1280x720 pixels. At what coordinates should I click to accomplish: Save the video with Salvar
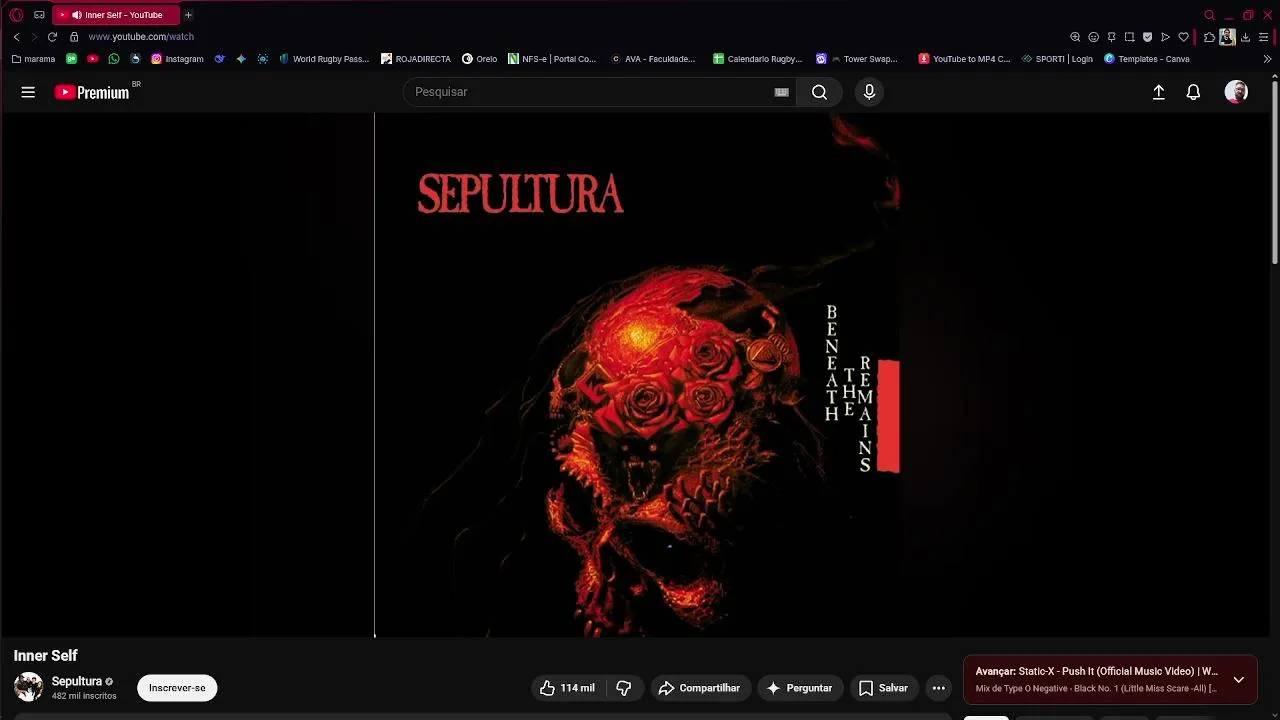point(883,688)
